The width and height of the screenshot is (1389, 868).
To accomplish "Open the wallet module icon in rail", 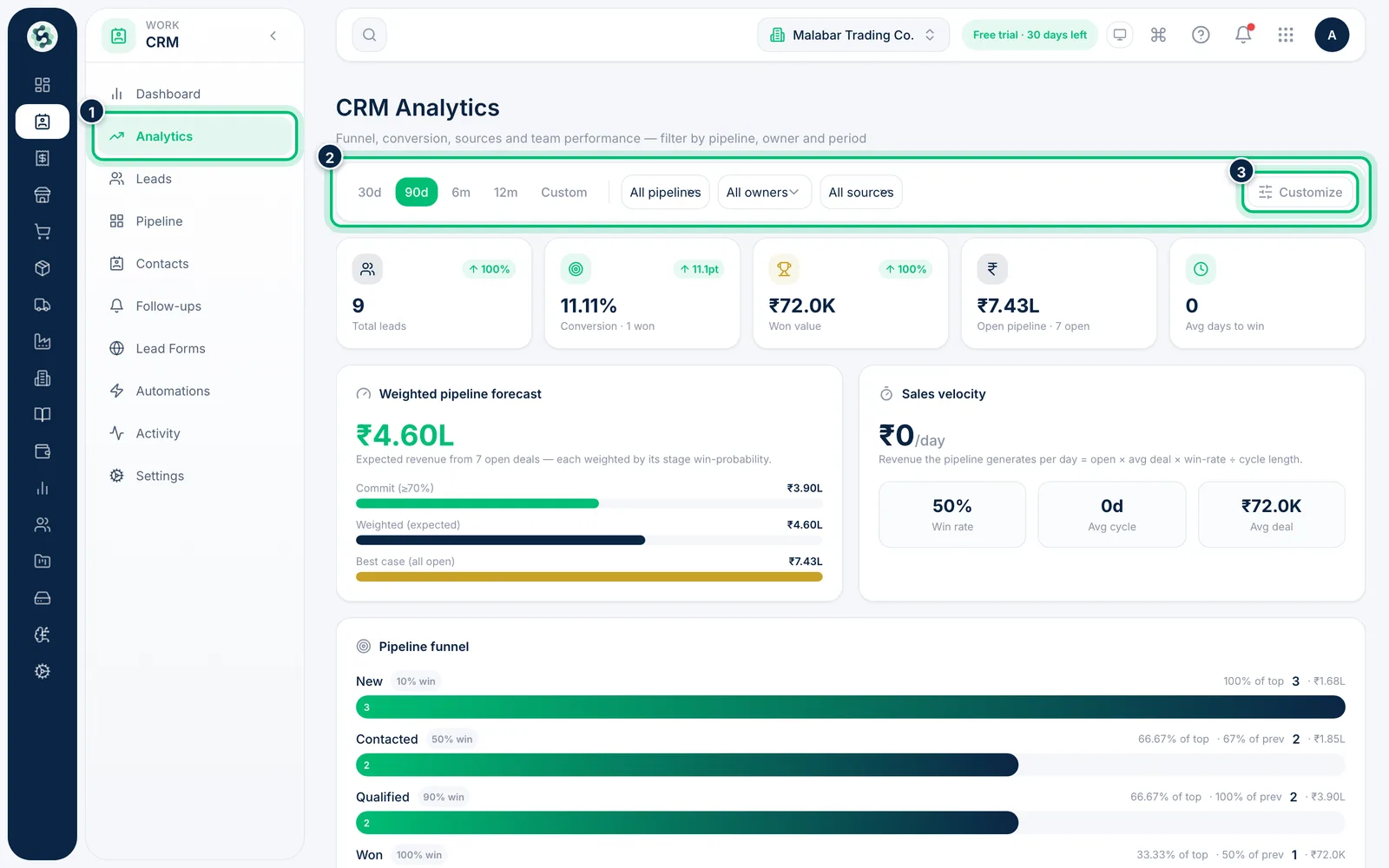I will pos(43,451).
